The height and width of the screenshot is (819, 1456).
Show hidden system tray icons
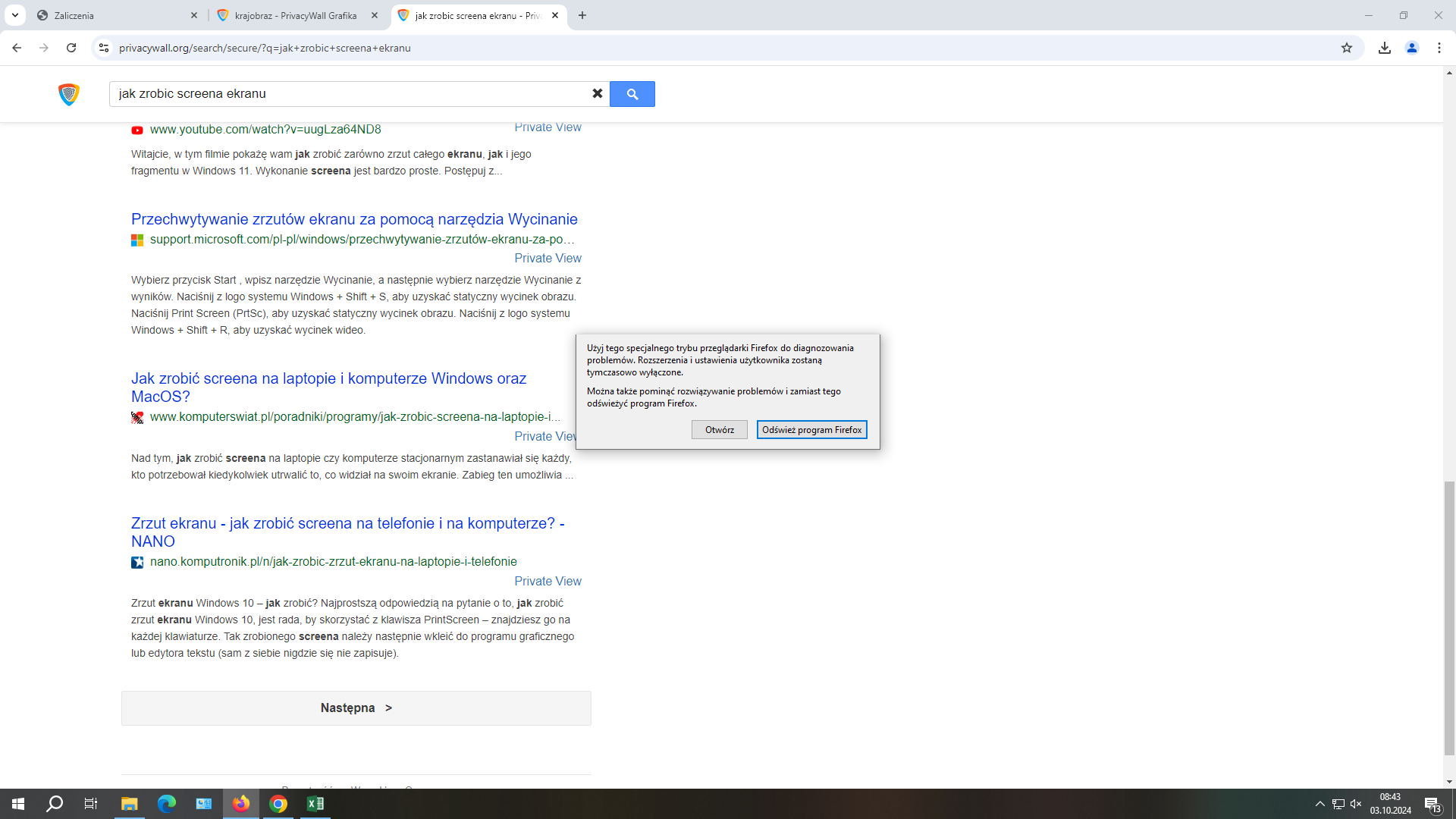click(1319, 804)
